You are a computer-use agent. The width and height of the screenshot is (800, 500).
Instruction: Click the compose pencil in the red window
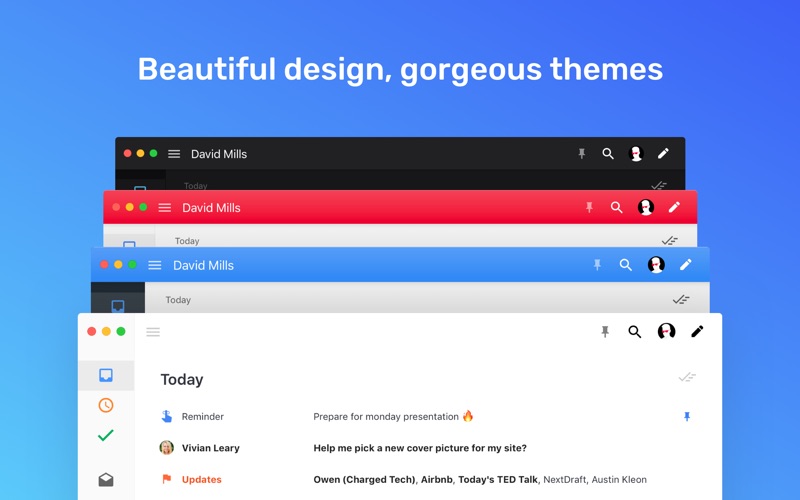pos(674,207)
